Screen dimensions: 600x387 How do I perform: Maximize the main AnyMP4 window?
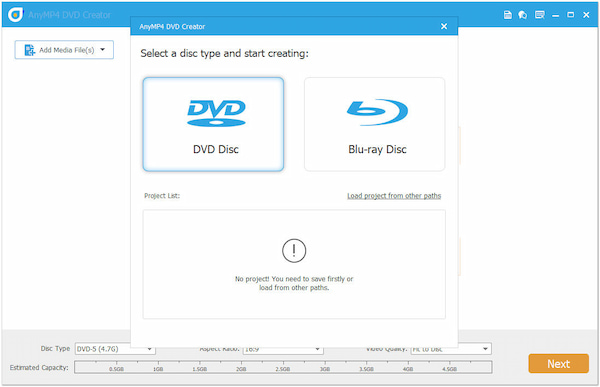pos(571,15)
